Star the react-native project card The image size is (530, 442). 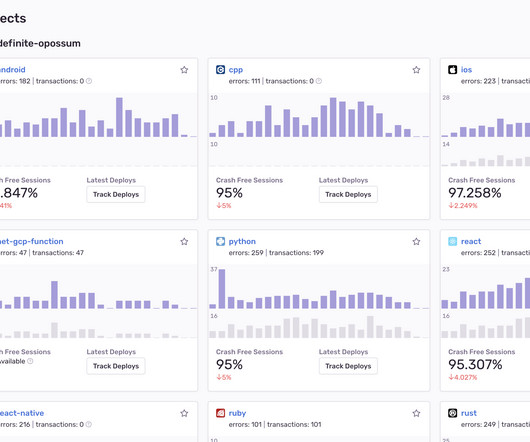184,413
